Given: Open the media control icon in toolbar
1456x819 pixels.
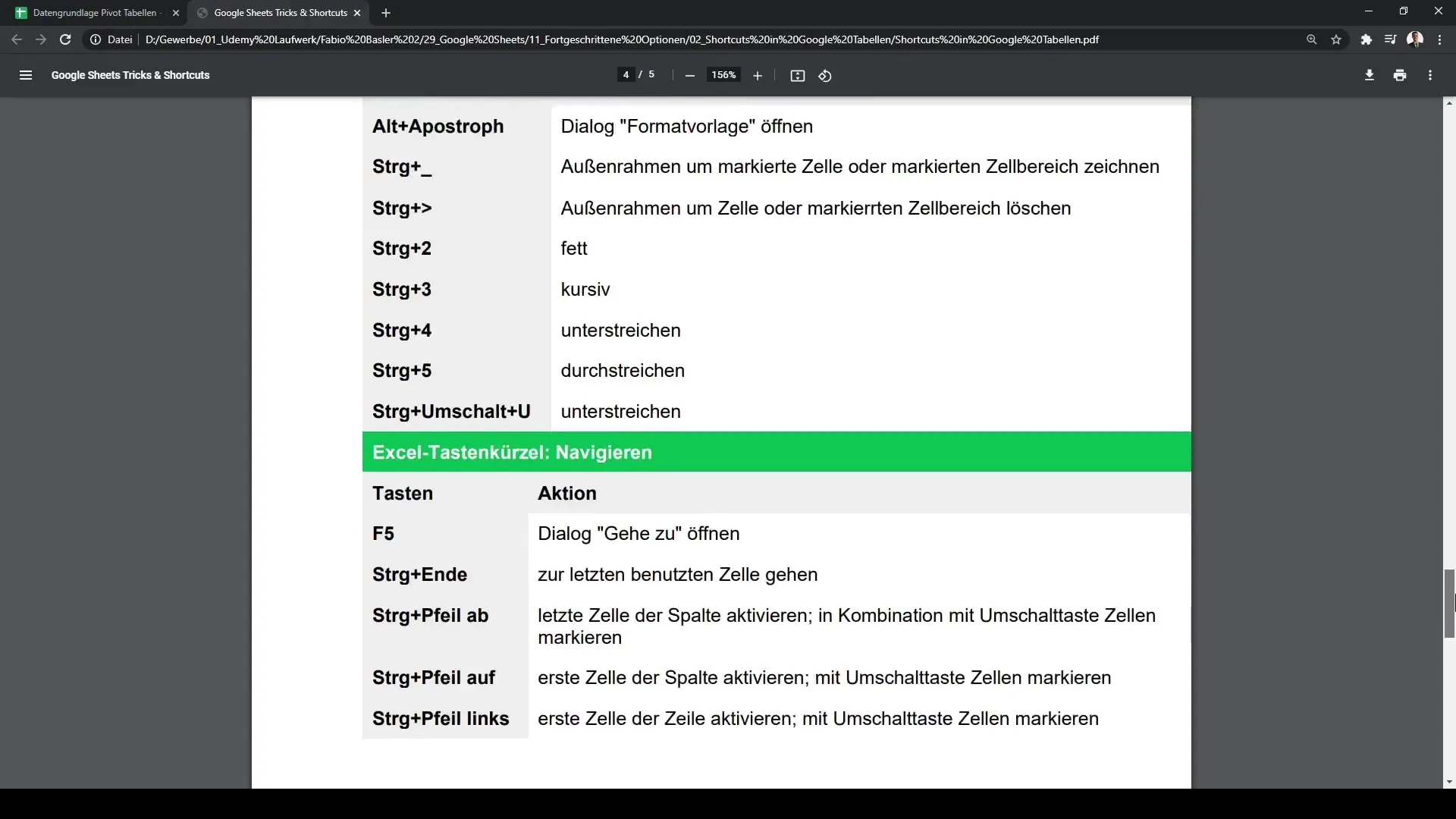Looking at the screenshot, I should (x=1390, y=39).
